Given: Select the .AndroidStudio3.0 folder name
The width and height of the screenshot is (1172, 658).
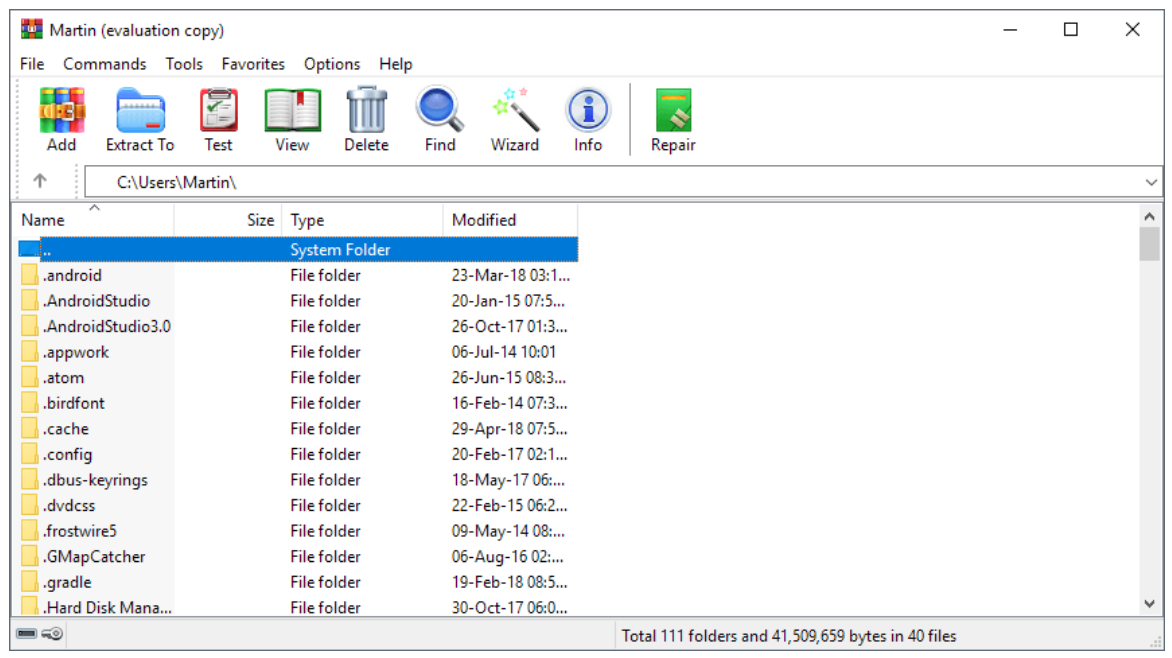Looking at the screenshot, I should pos(107,326).
